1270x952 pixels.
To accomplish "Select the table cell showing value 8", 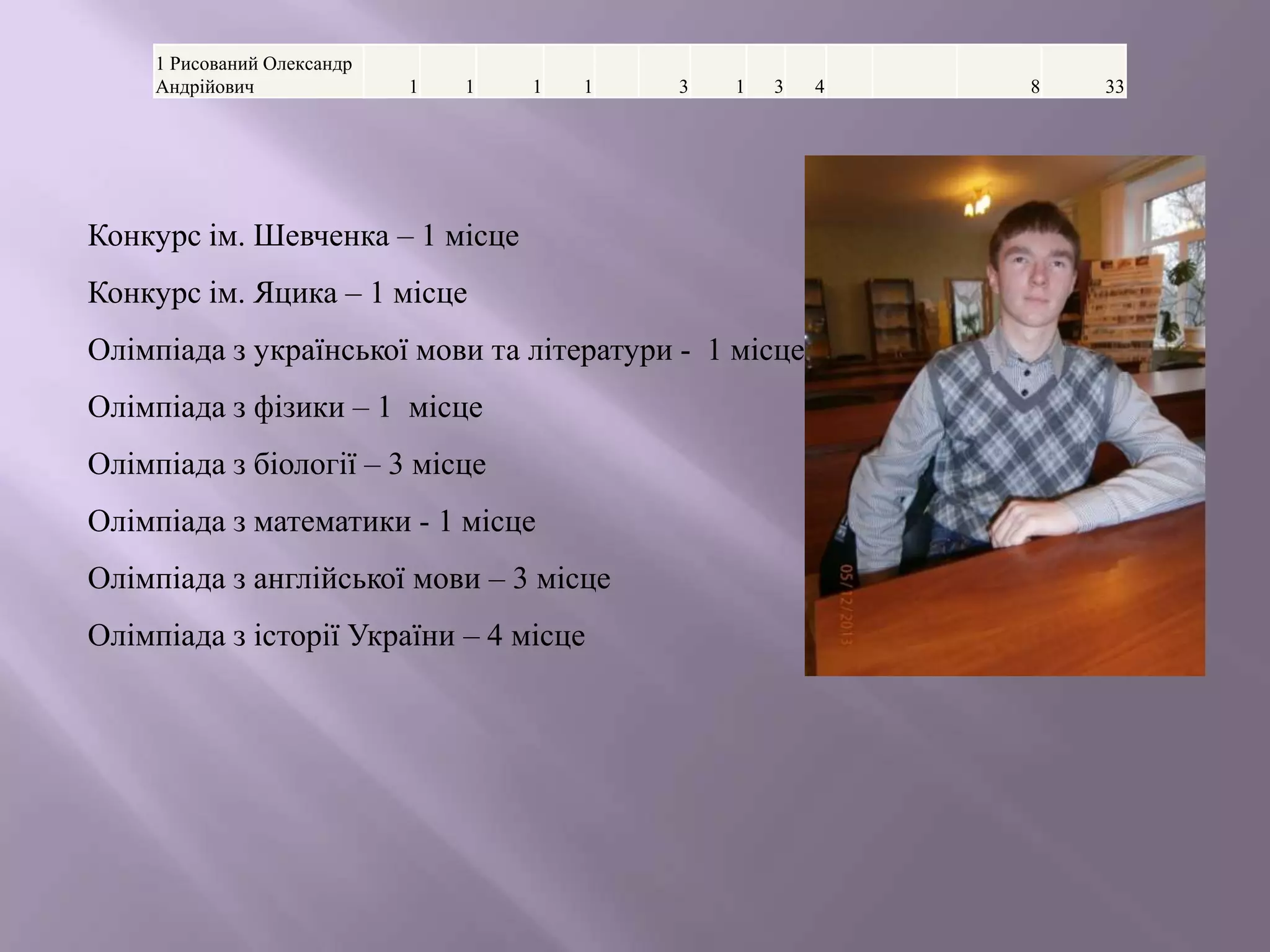I will pos(999,71).
